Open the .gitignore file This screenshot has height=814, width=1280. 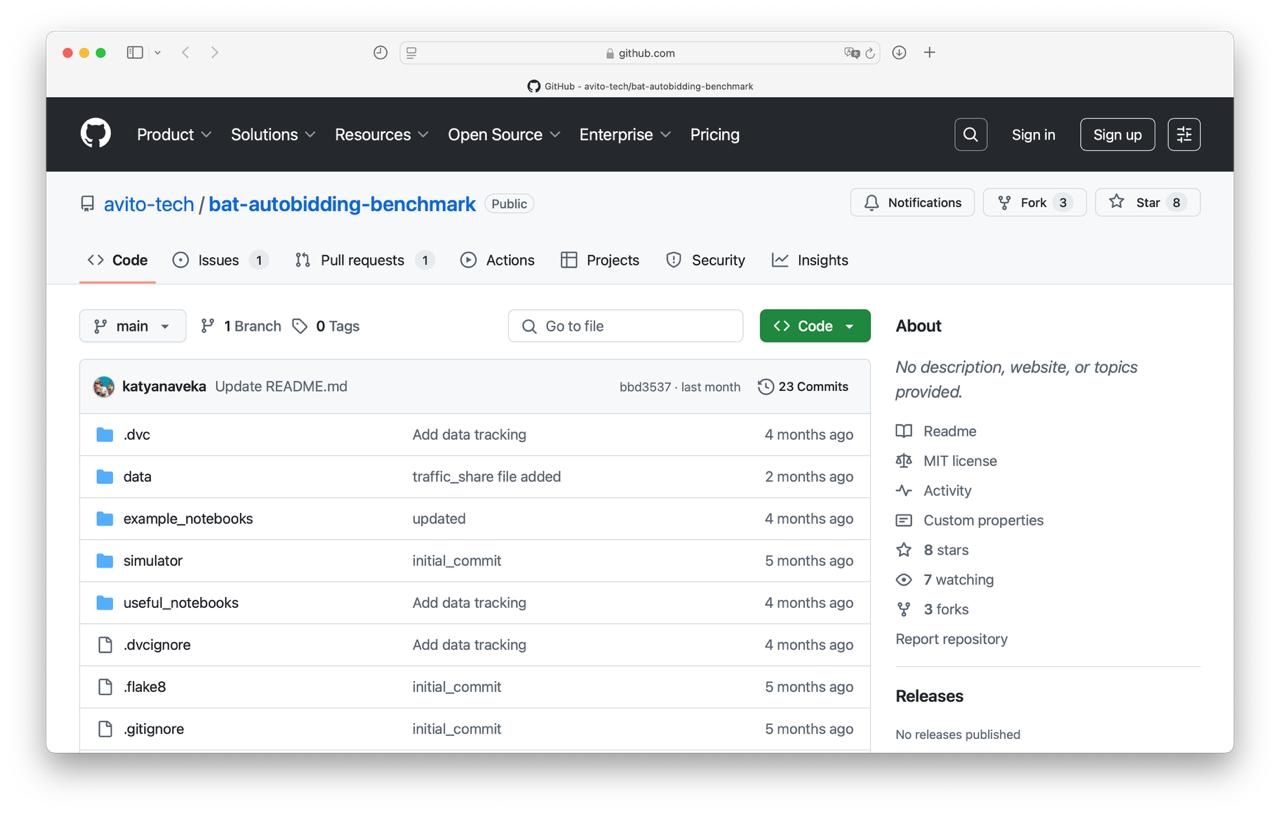[154, 728]
